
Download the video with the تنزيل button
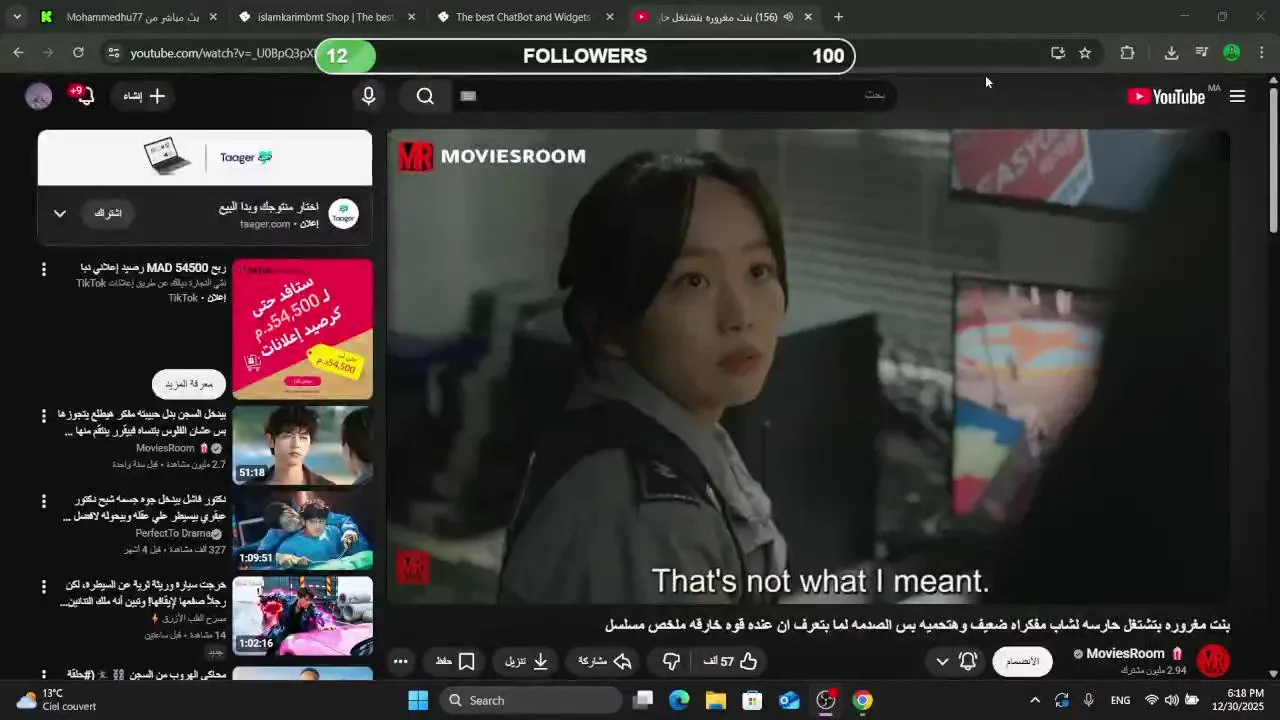point(526,661)
